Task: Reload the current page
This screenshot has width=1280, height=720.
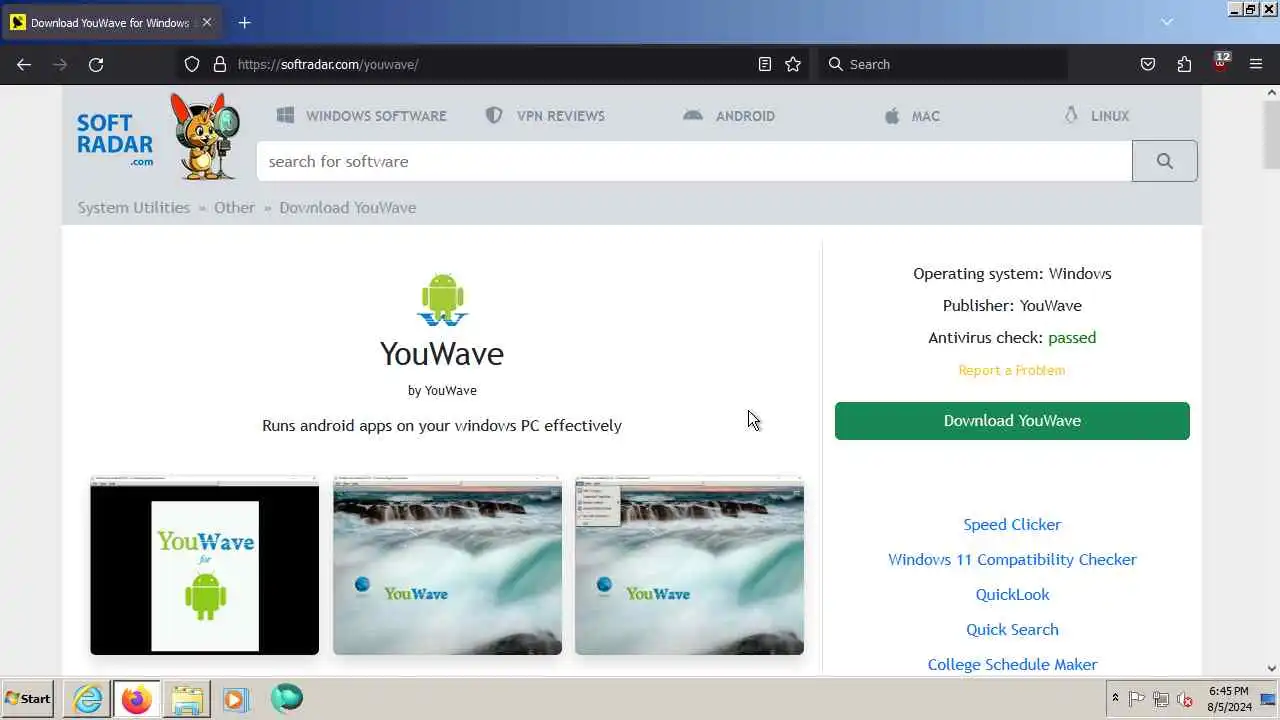Action: [x=96, y=64]
